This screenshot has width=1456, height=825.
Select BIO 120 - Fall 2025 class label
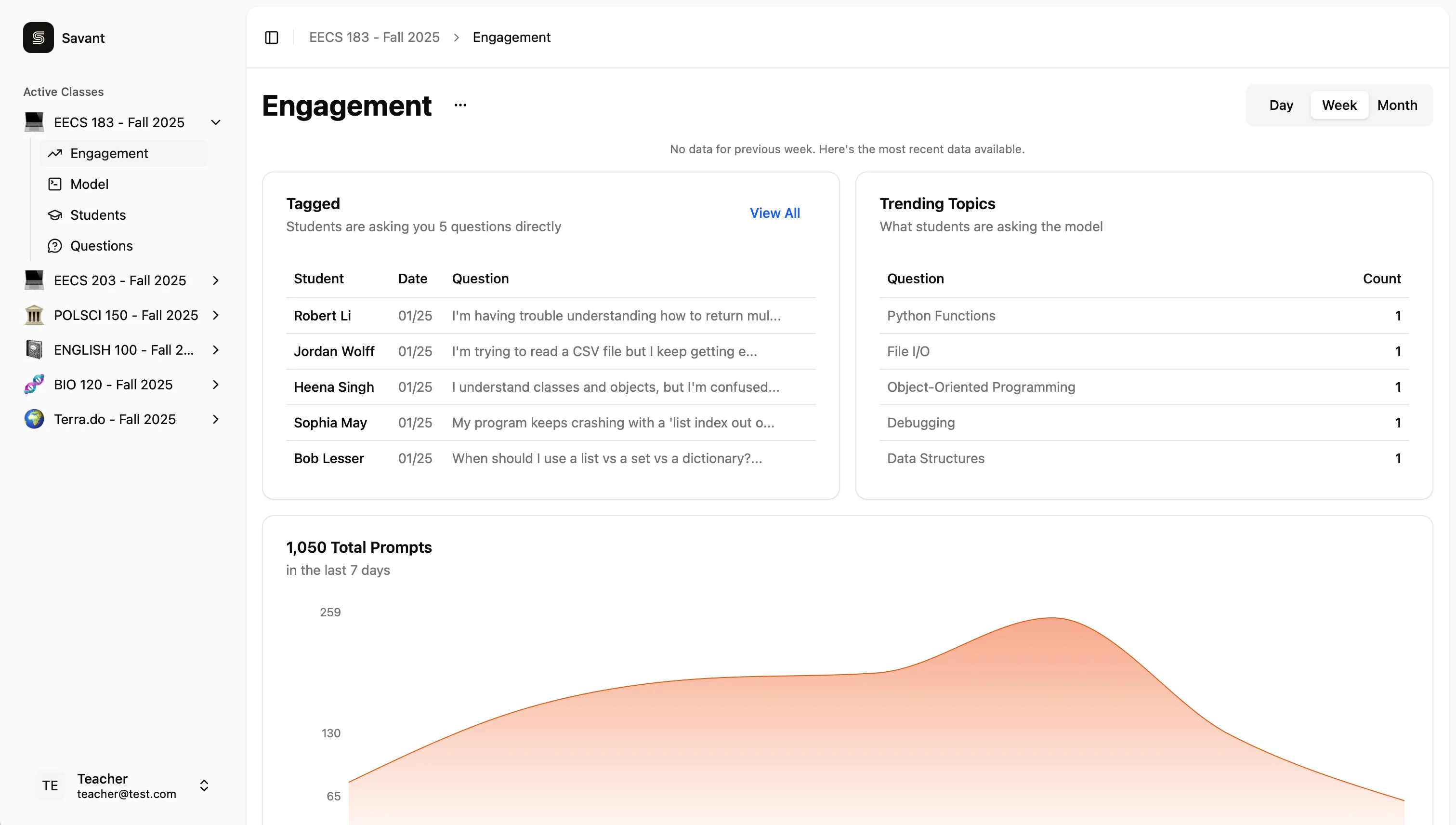(x=113, y=384)
